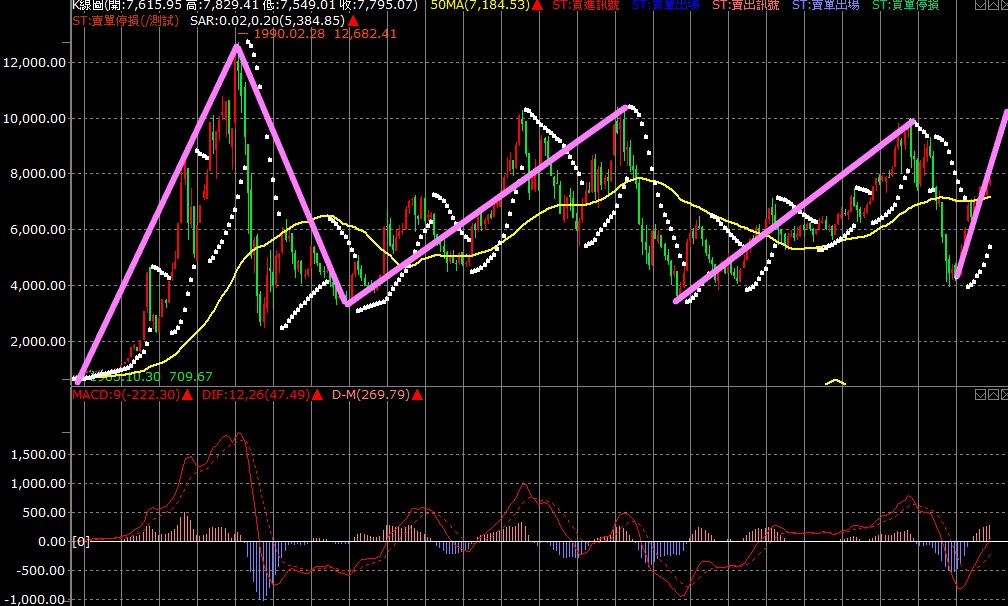The height and width of the screenshot is (606, 1008).
Task: Click the 1,000.00 MACD axis label
Action: [38, 483]
